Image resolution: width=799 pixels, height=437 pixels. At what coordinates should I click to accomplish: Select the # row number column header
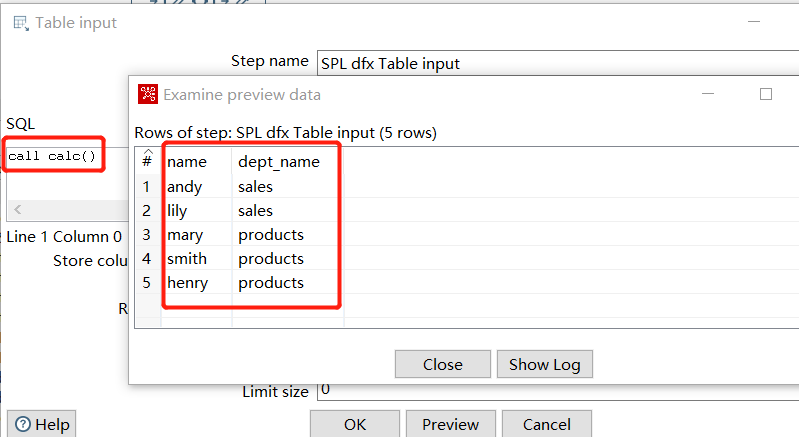pyautogui.click(x=147, y=161)
